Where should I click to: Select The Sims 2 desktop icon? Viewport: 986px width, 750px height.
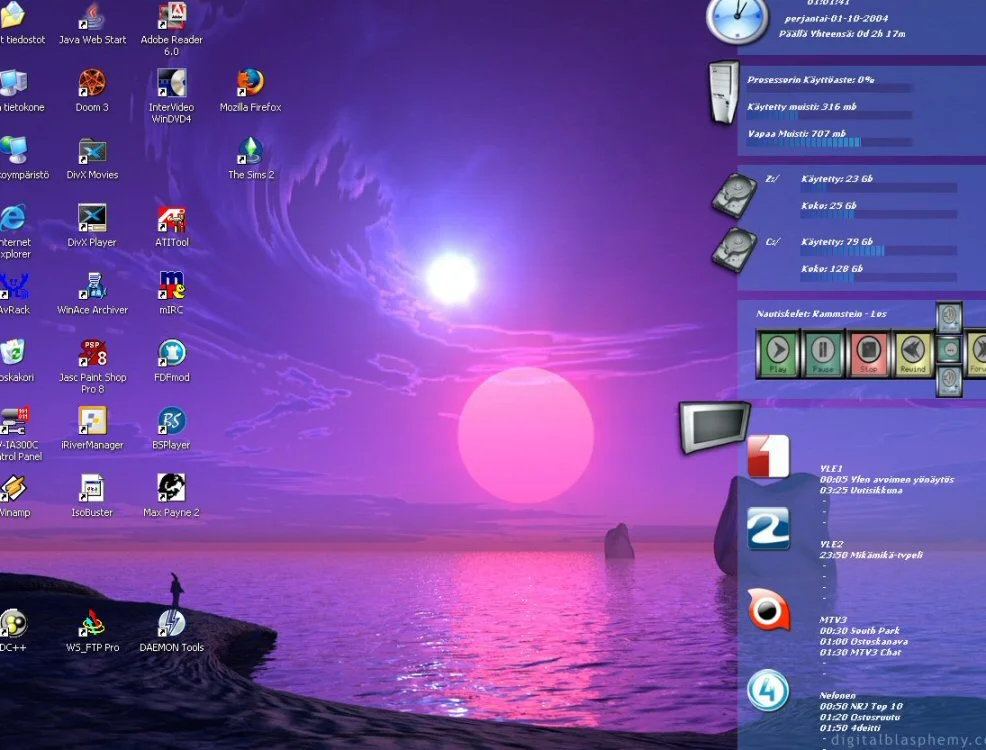[250, 150]
